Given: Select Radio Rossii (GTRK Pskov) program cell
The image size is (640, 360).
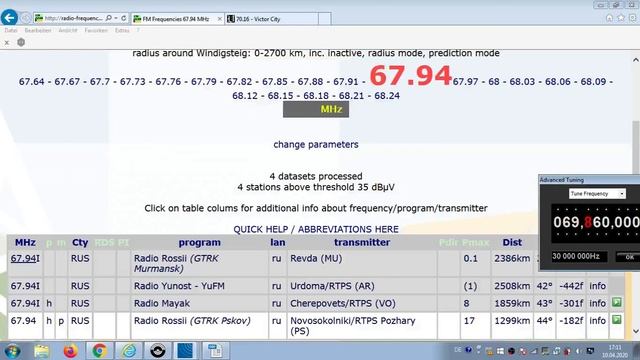Looking at the screenshot, I should click(x=199, y=326).
